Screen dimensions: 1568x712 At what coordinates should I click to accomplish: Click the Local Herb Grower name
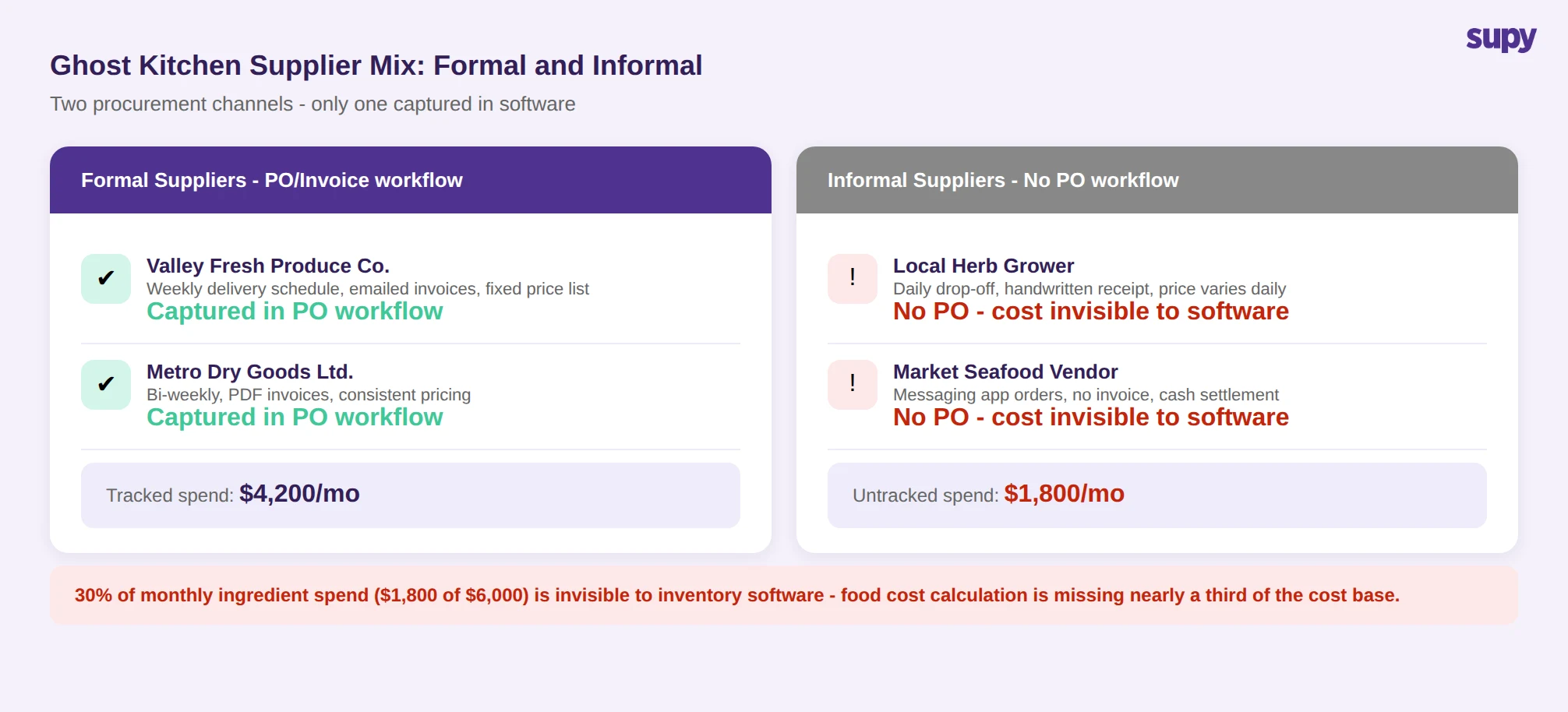click(984, 266)
